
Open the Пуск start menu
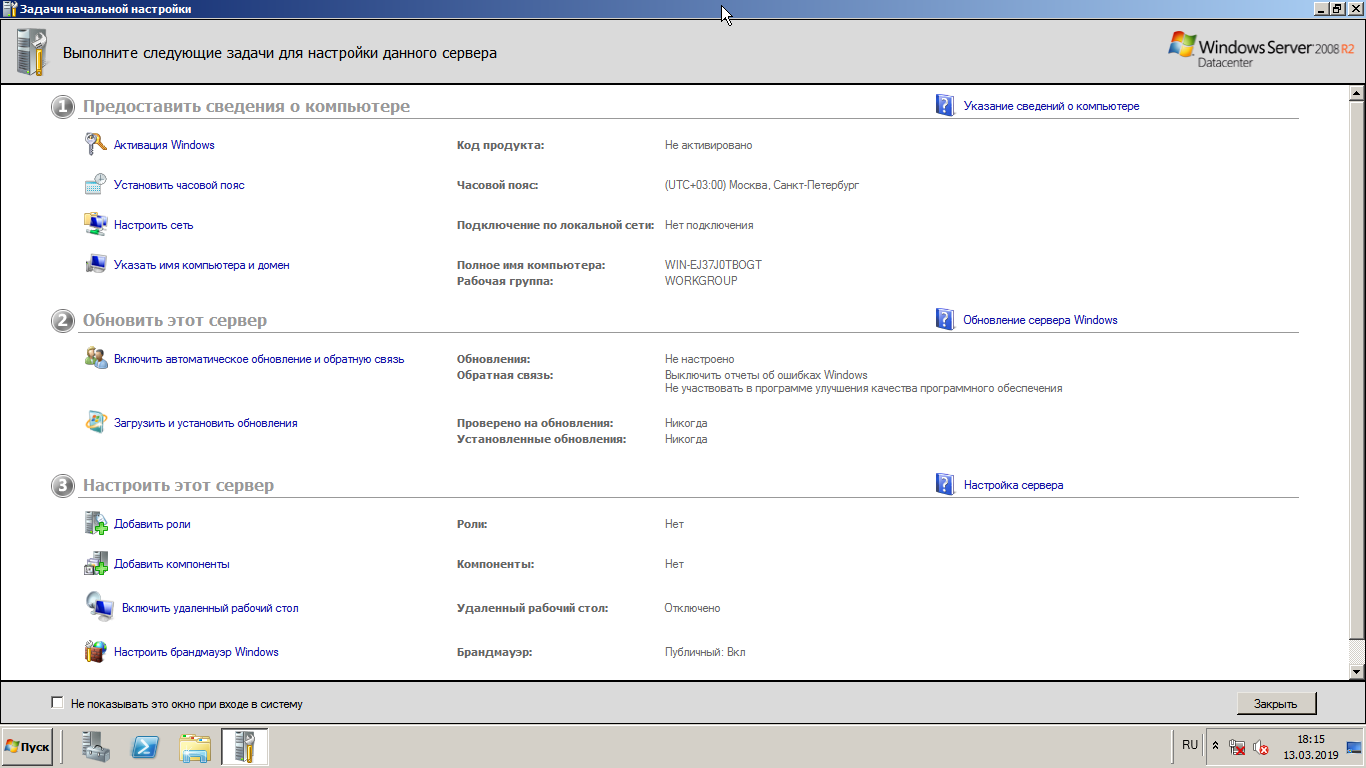click(x=27, y=747)
